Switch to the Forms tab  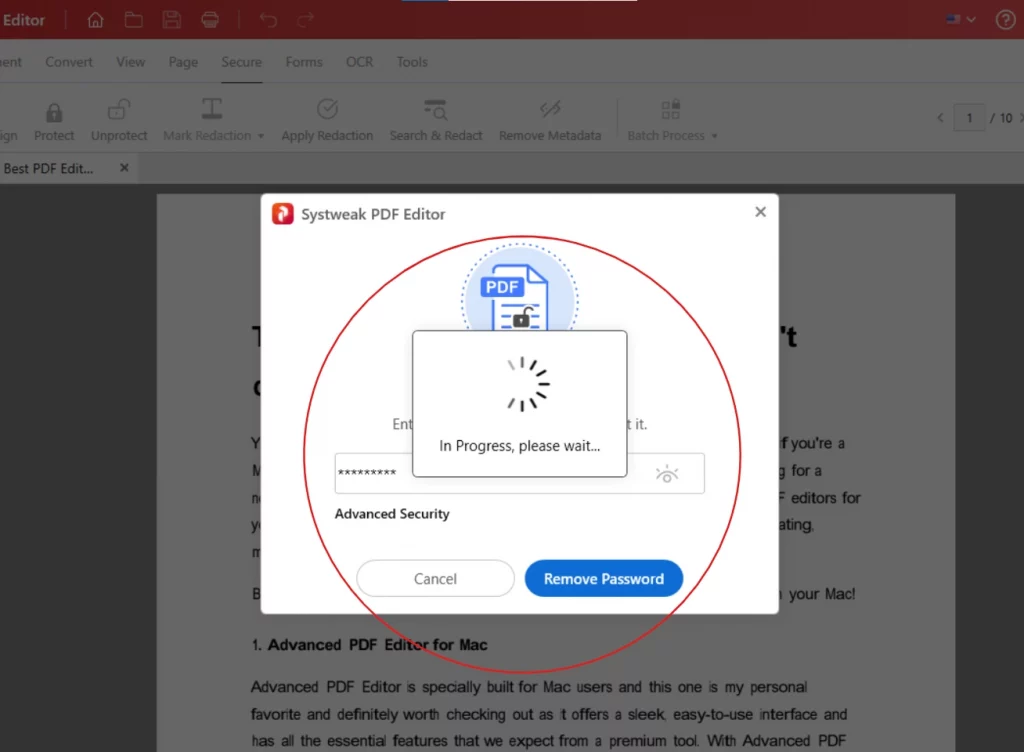coord(304,62)
